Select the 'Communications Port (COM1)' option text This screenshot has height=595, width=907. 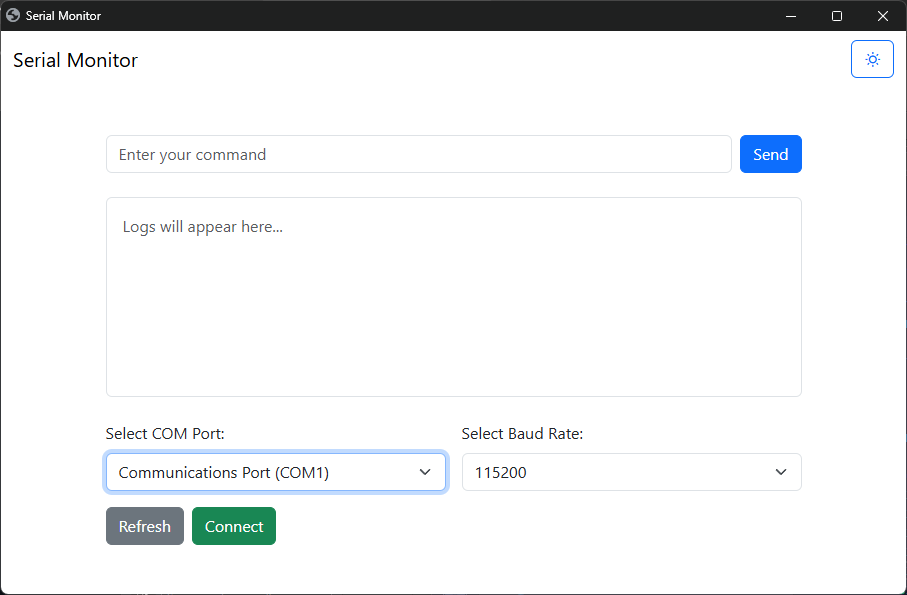click(224, 472)
